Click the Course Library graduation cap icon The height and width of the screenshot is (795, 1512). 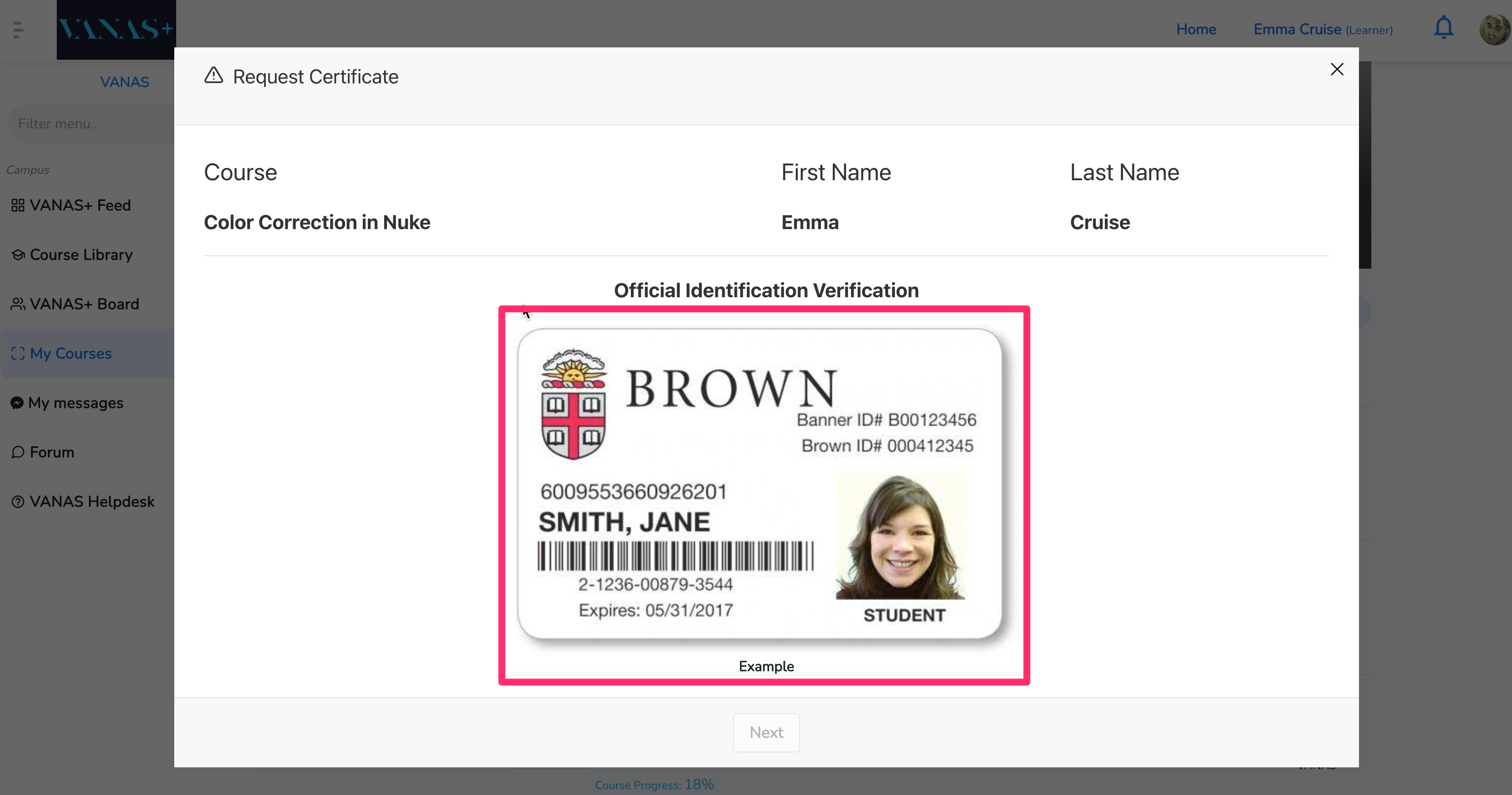pyautogui.click(x=18, y=255)
